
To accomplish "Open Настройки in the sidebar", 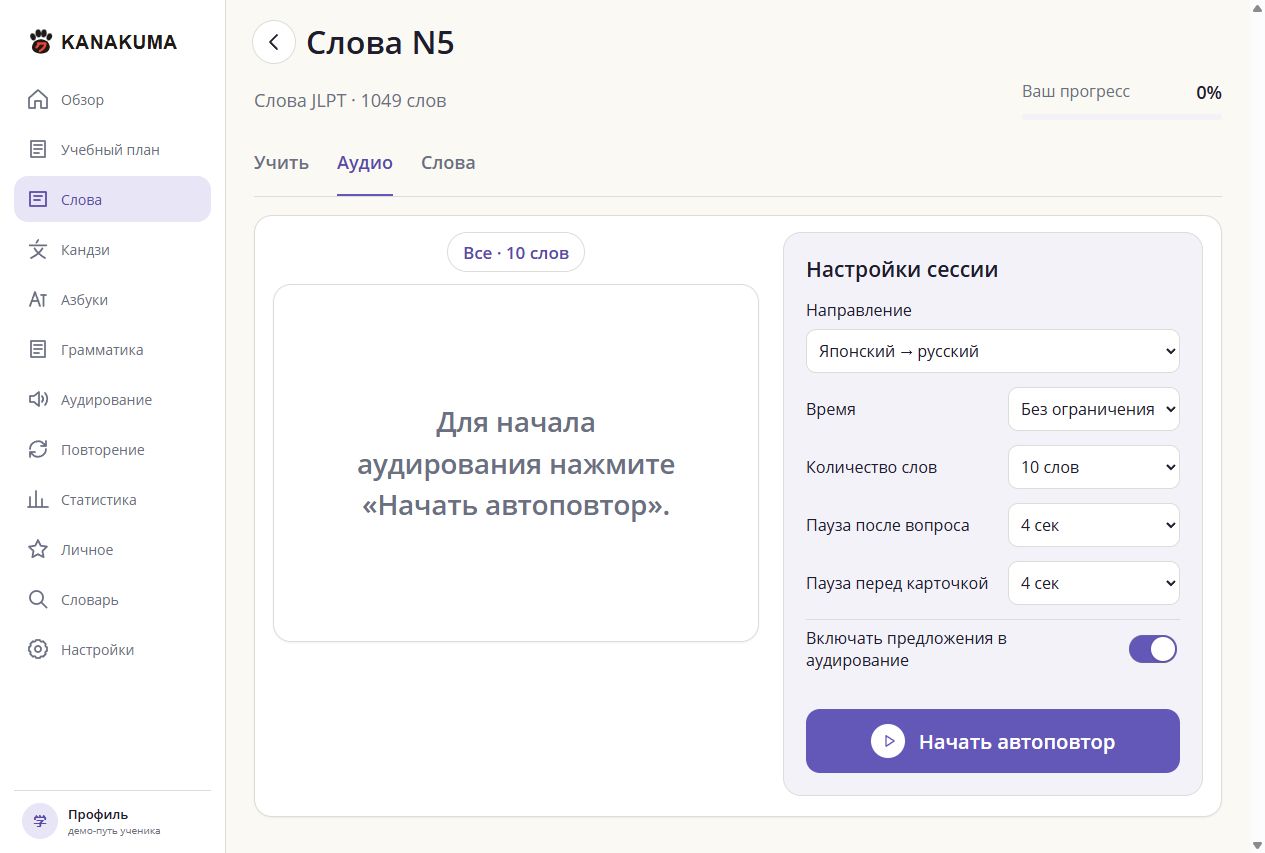I will [112, 650].
